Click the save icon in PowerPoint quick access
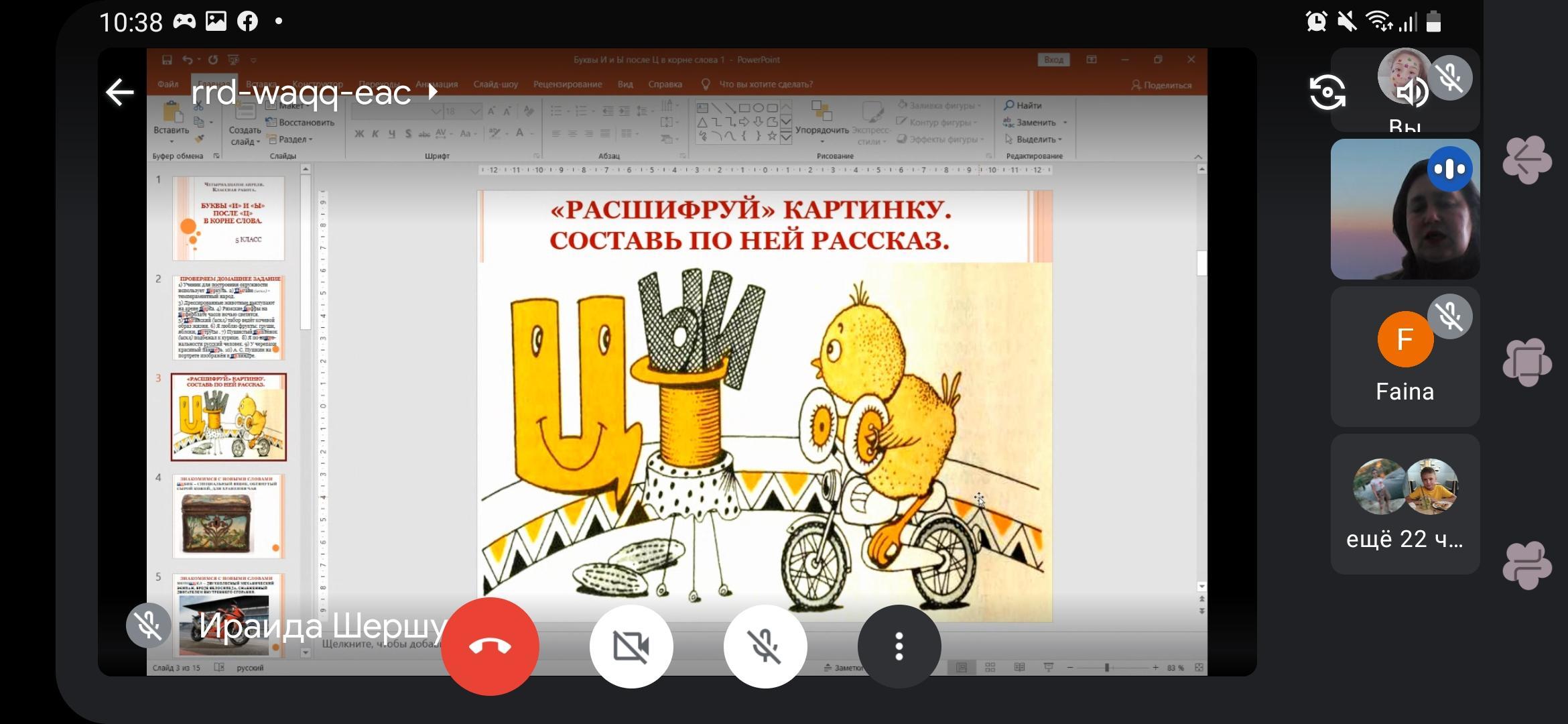Image resolution: width=1568 pixels, height=724 pixels. (x=167, y=60)
